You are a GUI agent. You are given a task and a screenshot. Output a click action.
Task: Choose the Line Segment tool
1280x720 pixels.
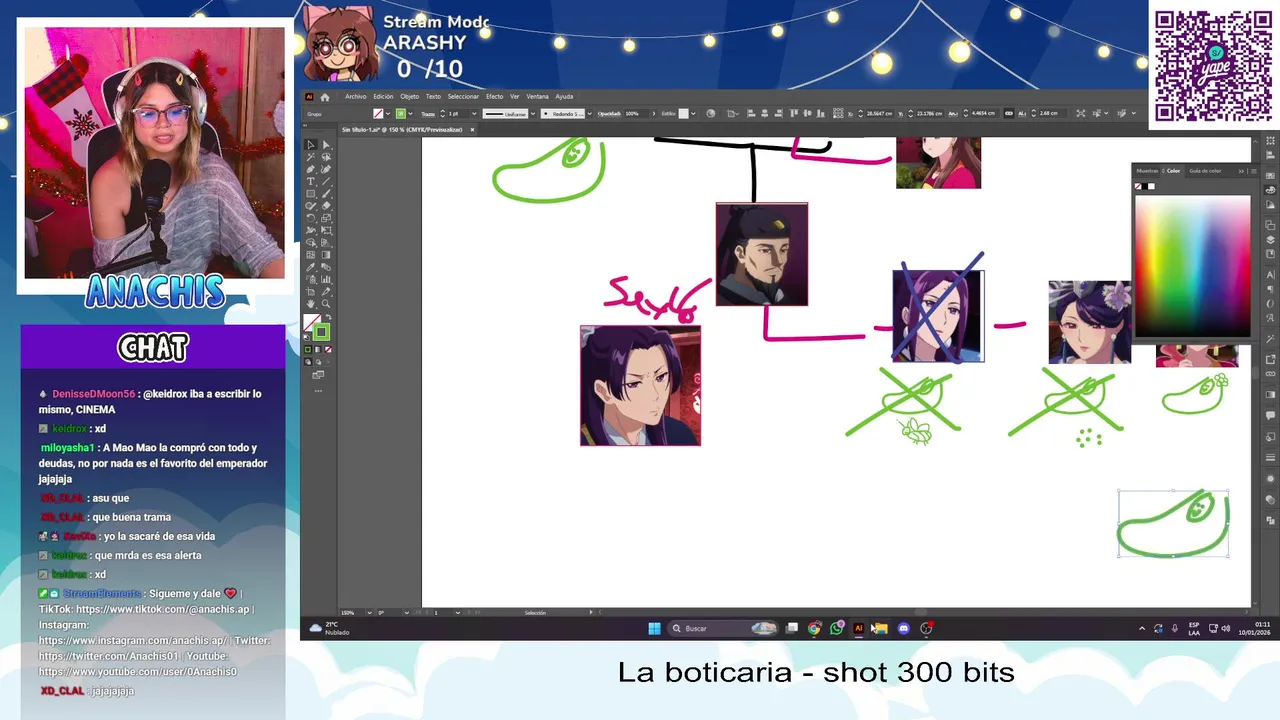point(326,182)
